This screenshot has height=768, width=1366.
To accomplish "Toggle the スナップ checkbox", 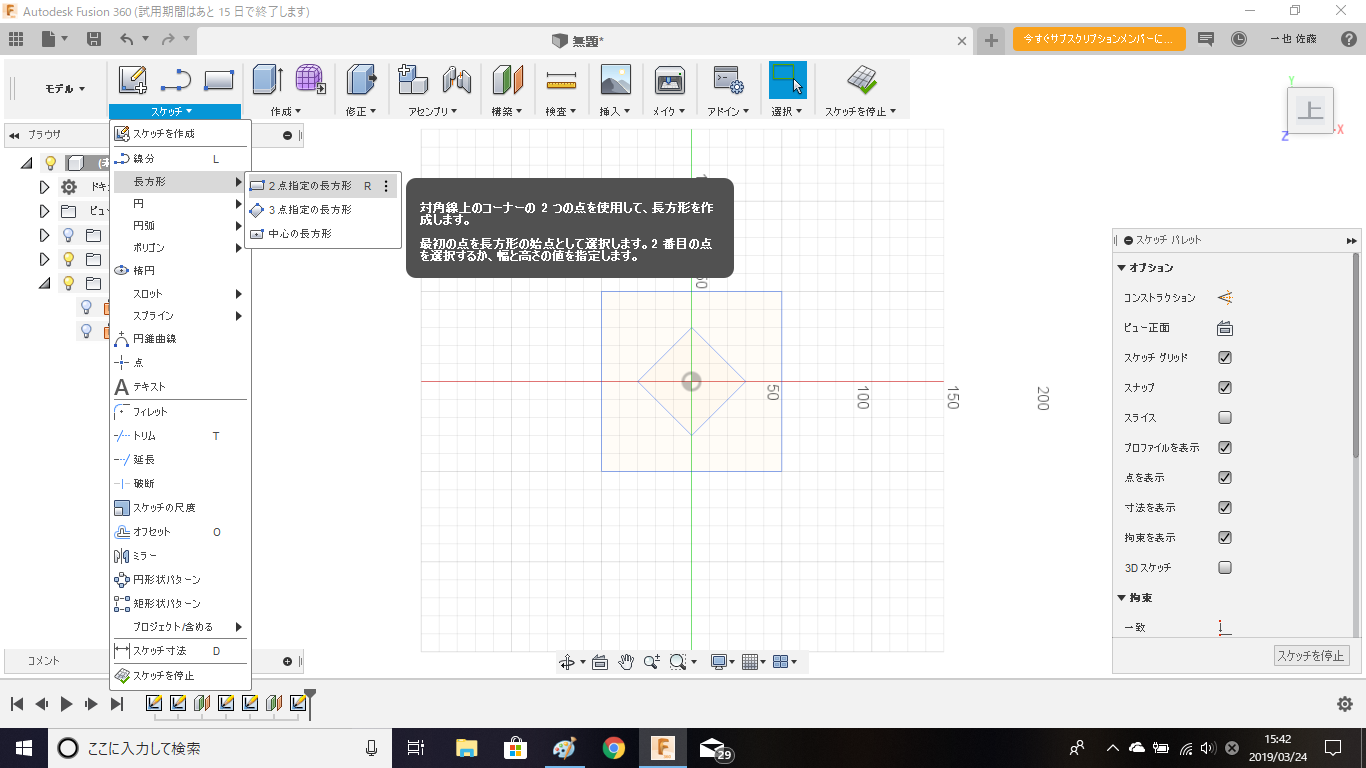I will point(1225,388).
